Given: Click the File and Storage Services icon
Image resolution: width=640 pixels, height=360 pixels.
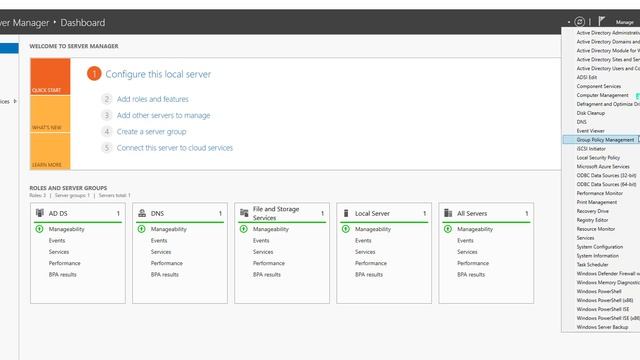Looking at the screenshot, I should point(244,213).
